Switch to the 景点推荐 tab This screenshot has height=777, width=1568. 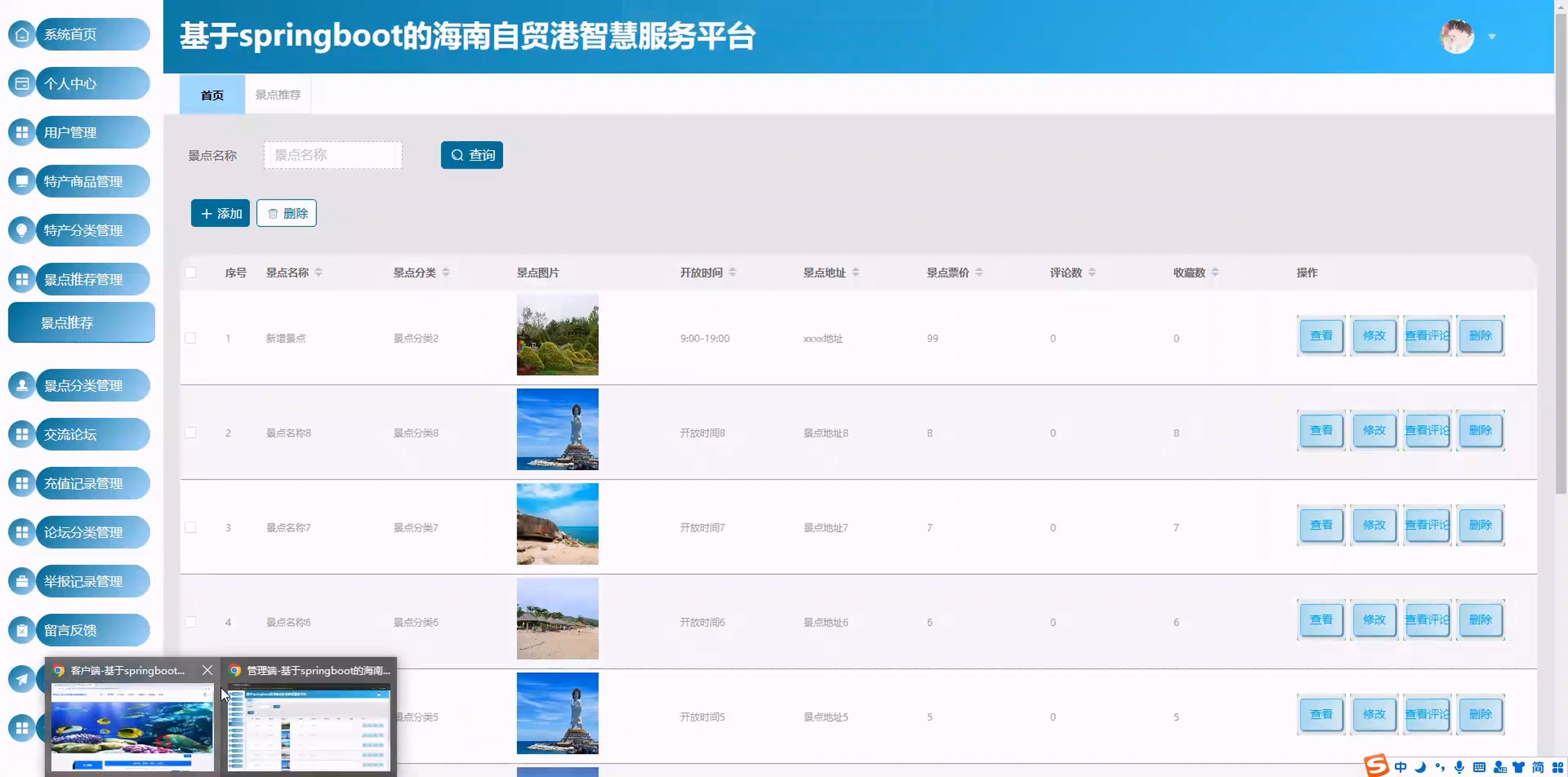coord(278,95)
